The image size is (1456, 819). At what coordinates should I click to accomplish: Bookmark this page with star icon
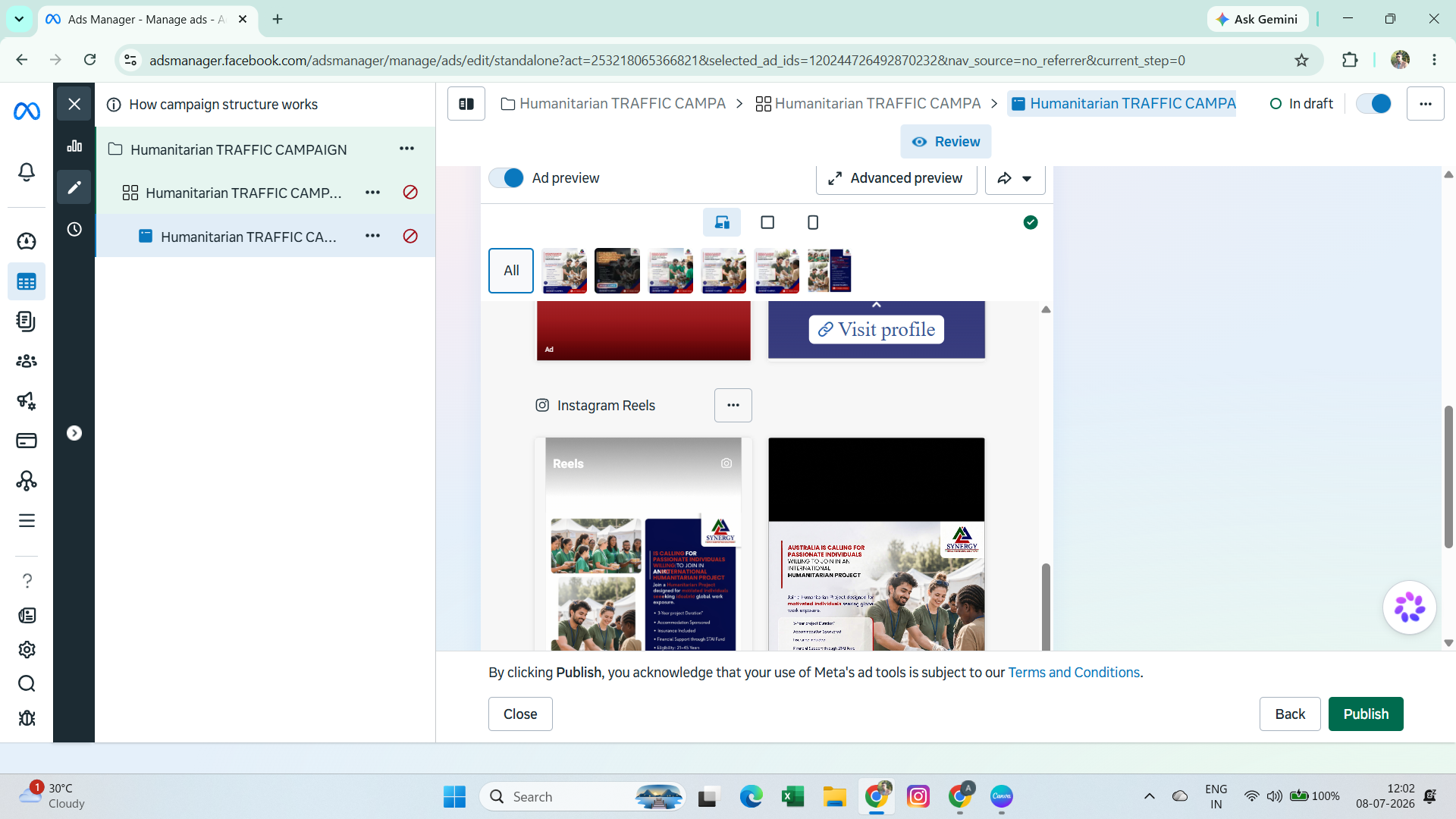(1301, 60)
